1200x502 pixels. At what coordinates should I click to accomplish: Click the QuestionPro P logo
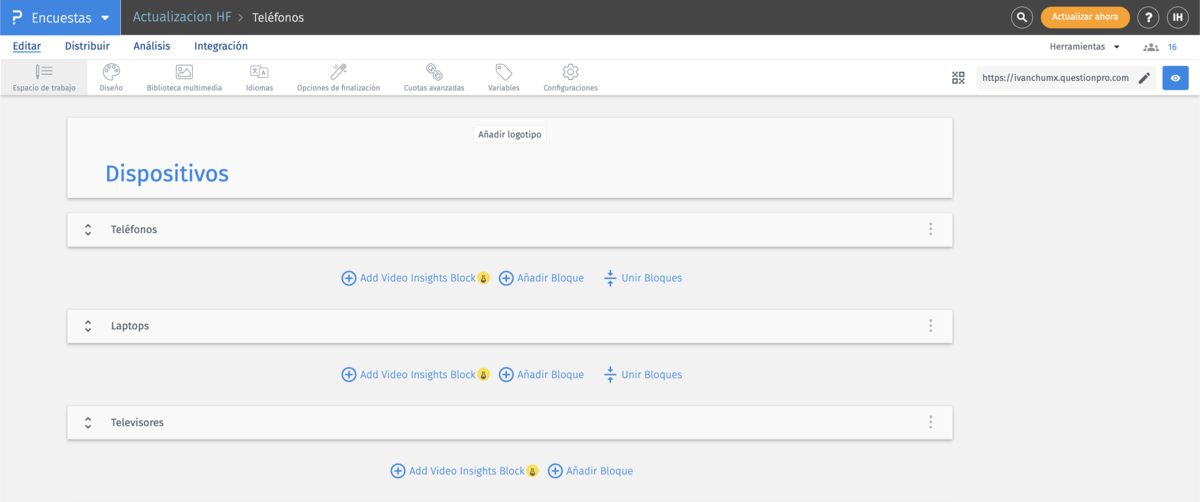coord(17,17)
